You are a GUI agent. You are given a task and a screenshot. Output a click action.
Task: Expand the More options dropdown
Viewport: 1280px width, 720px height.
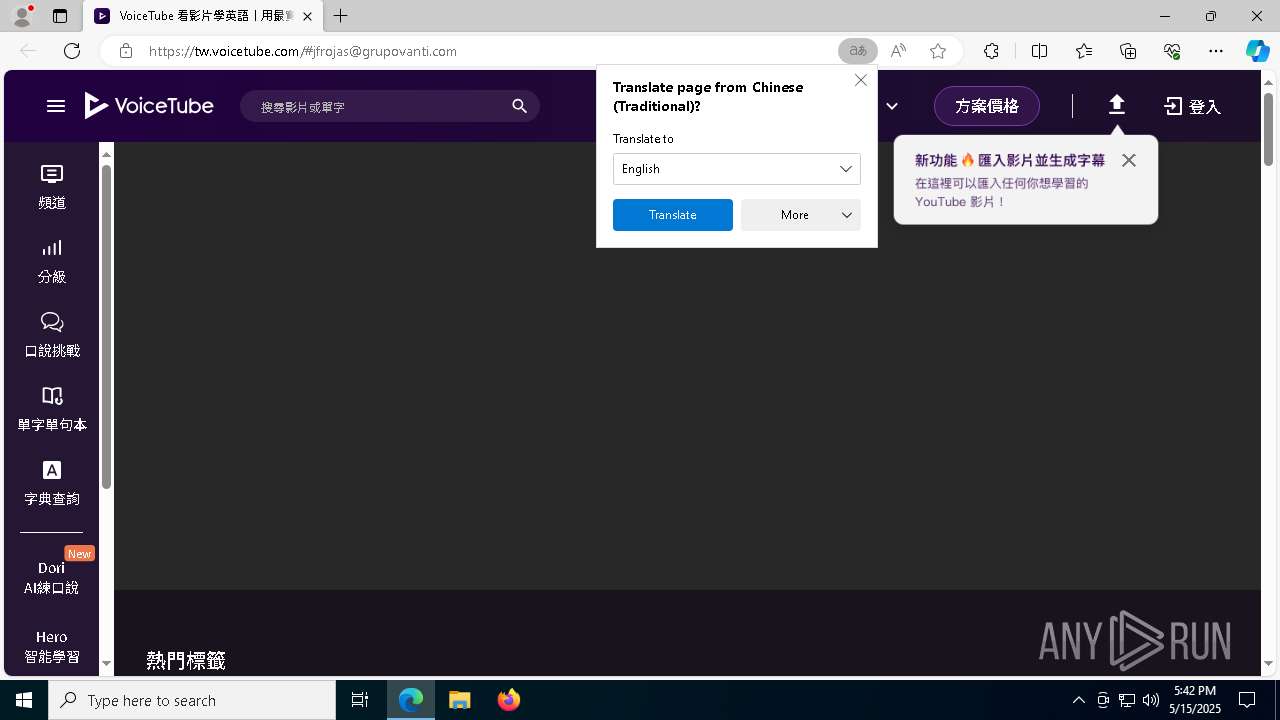click(801, 215)
